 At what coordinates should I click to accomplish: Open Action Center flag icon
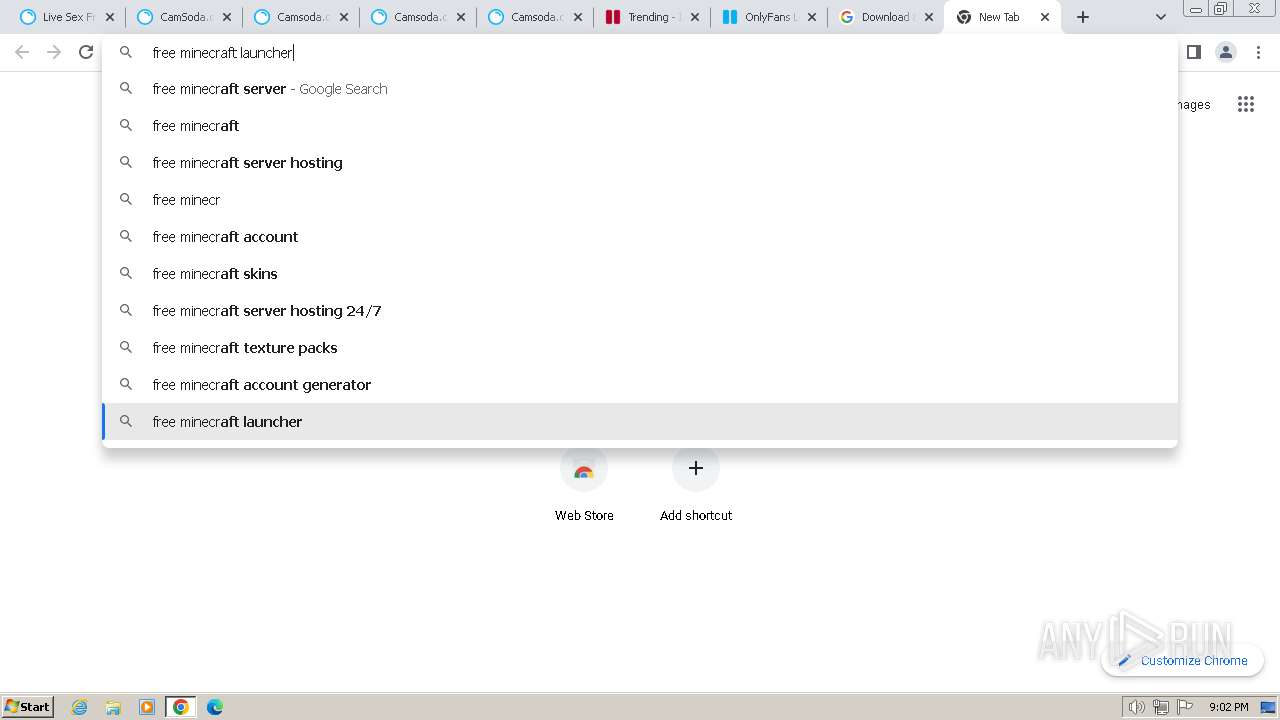[x=1185, y=707]
